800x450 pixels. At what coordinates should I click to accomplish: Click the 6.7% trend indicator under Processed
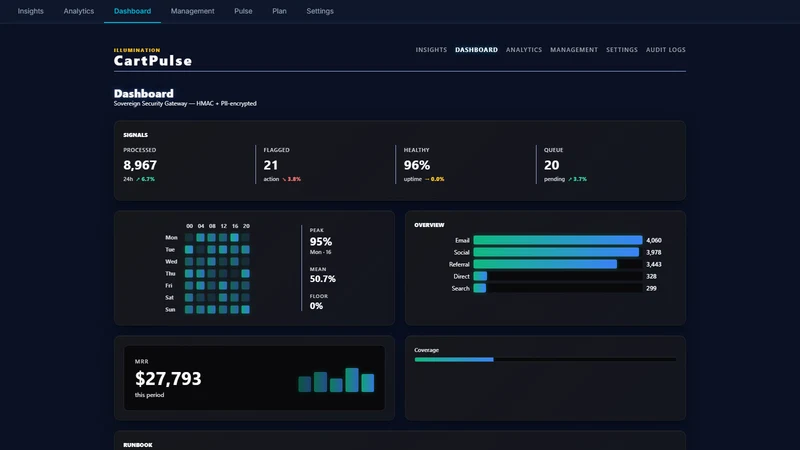(145, 179)
